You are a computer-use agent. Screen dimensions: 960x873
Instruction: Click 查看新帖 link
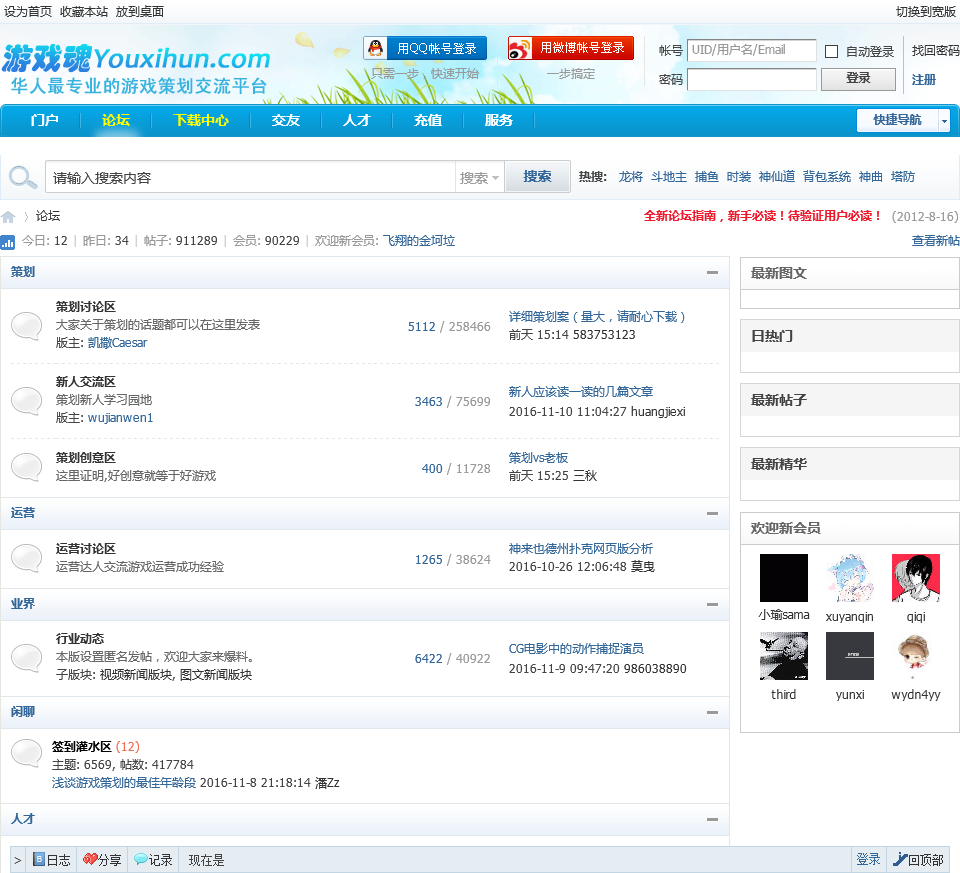click(936, 241)
